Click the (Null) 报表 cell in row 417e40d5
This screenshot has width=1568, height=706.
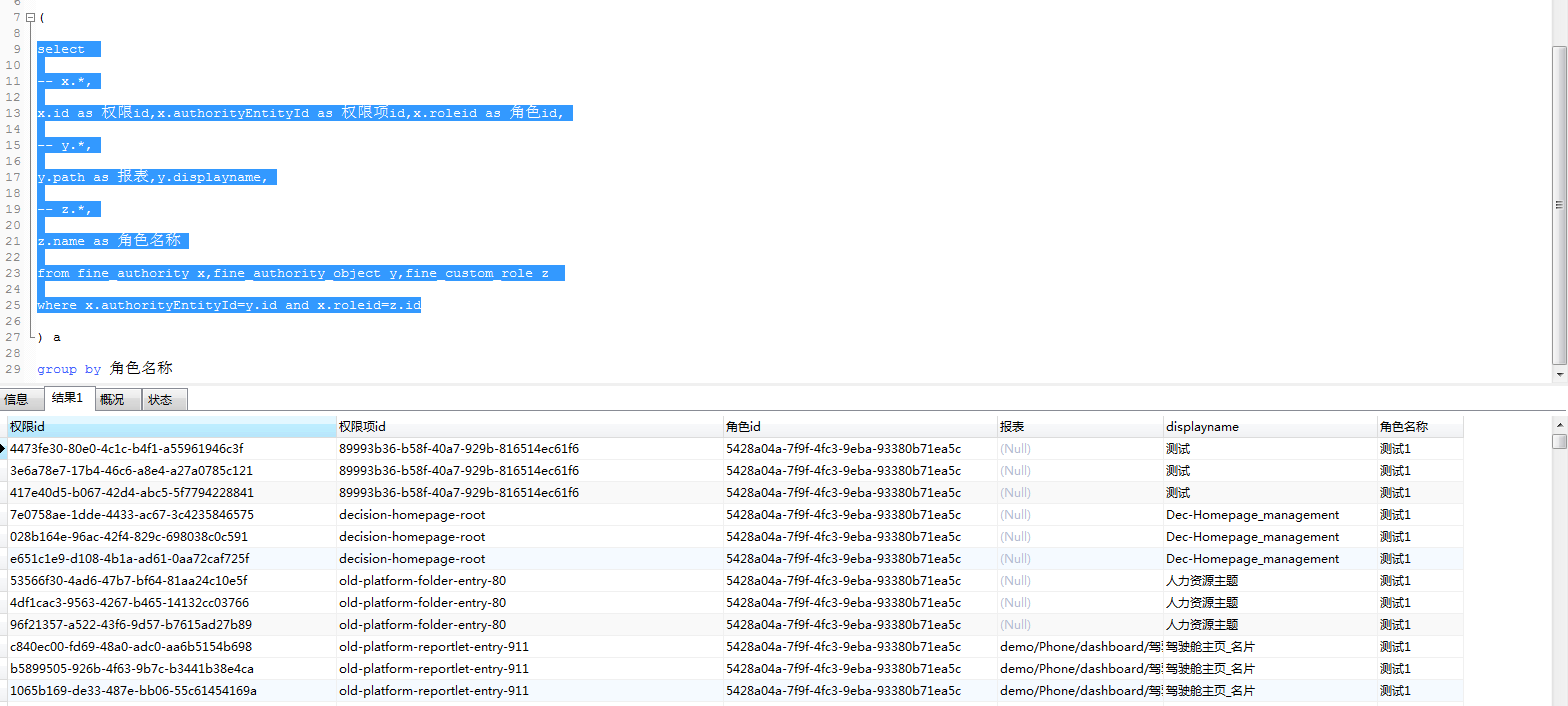pyautogui.click(x=1080, y=493)
